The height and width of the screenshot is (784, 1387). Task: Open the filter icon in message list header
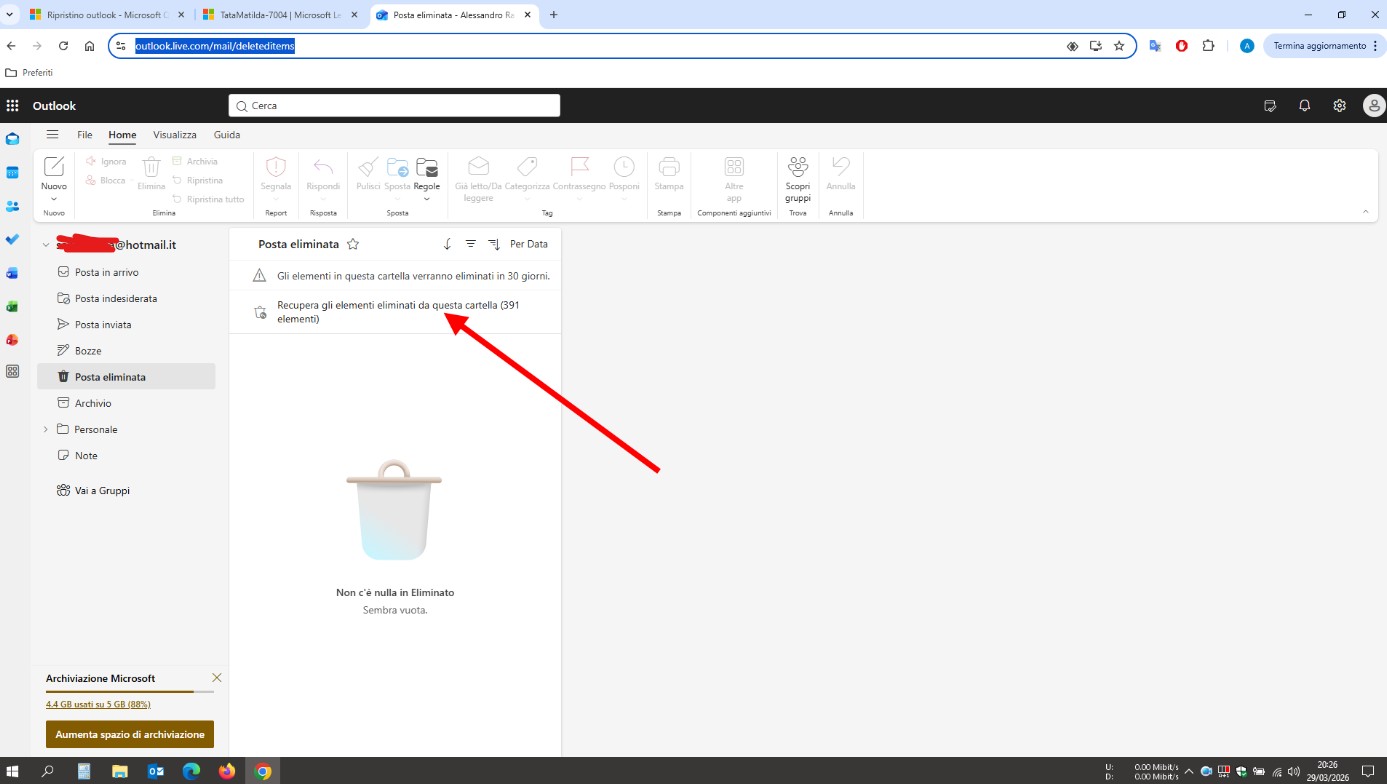coord(471,244)
